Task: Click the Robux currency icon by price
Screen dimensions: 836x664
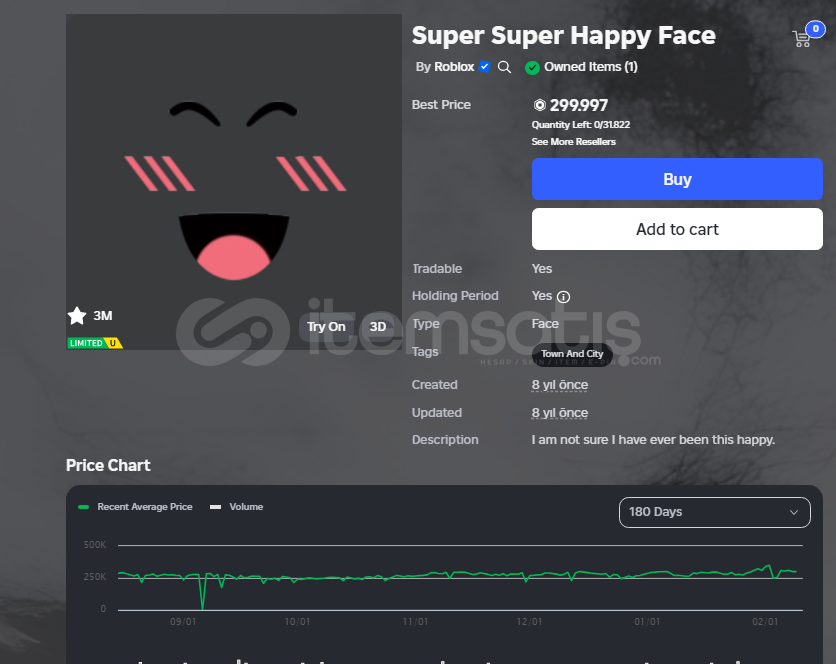Action: (540, 105)
